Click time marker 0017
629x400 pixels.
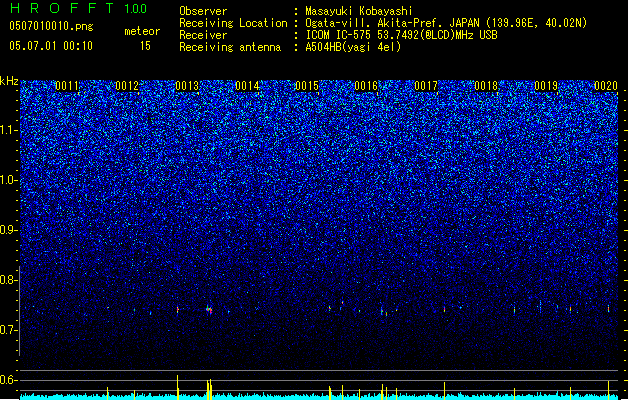[x=426, y=86]
